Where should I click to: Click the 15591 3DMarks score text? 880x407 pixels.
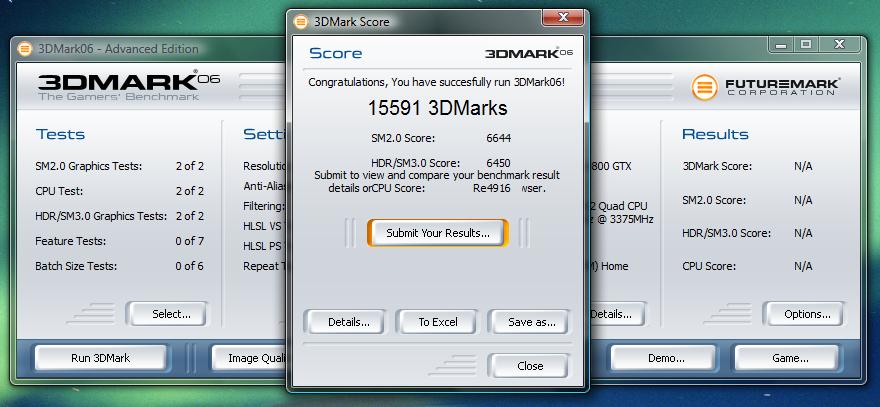(438, 108)
